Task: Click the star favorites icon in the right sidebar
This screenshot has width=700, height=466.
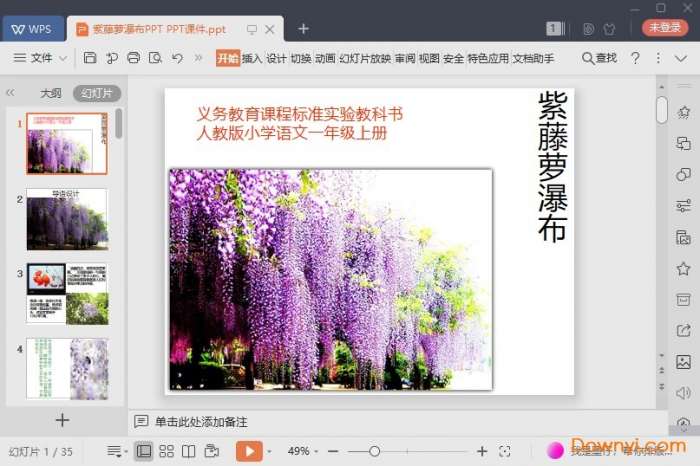Action: (x=683, y=268)
